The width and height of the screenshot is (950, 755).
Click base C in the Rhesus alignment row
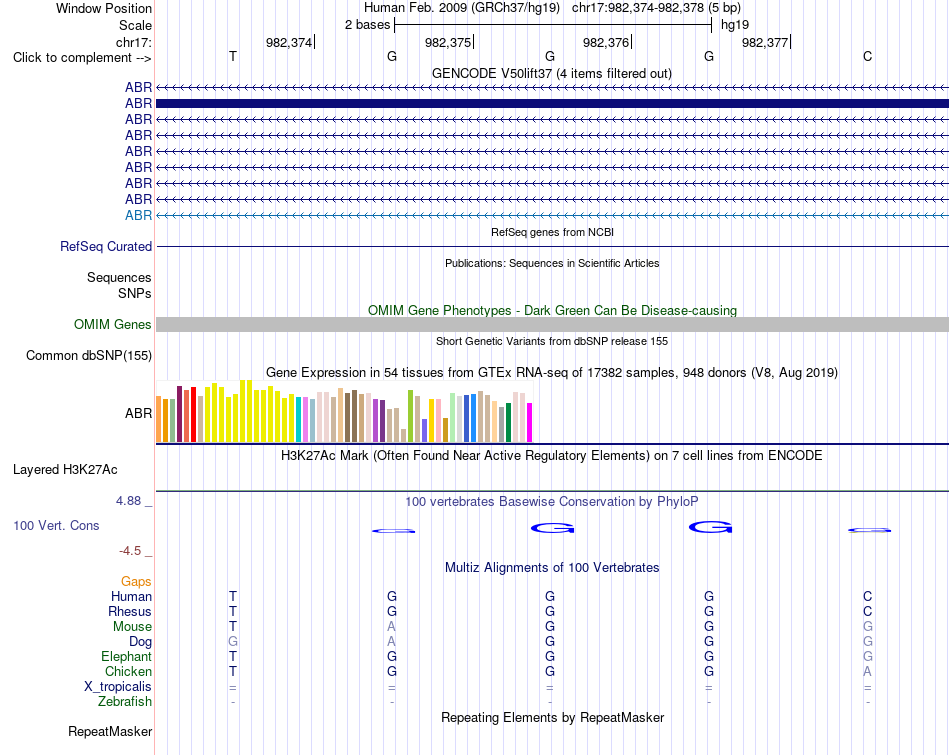[x=868, y=611]
